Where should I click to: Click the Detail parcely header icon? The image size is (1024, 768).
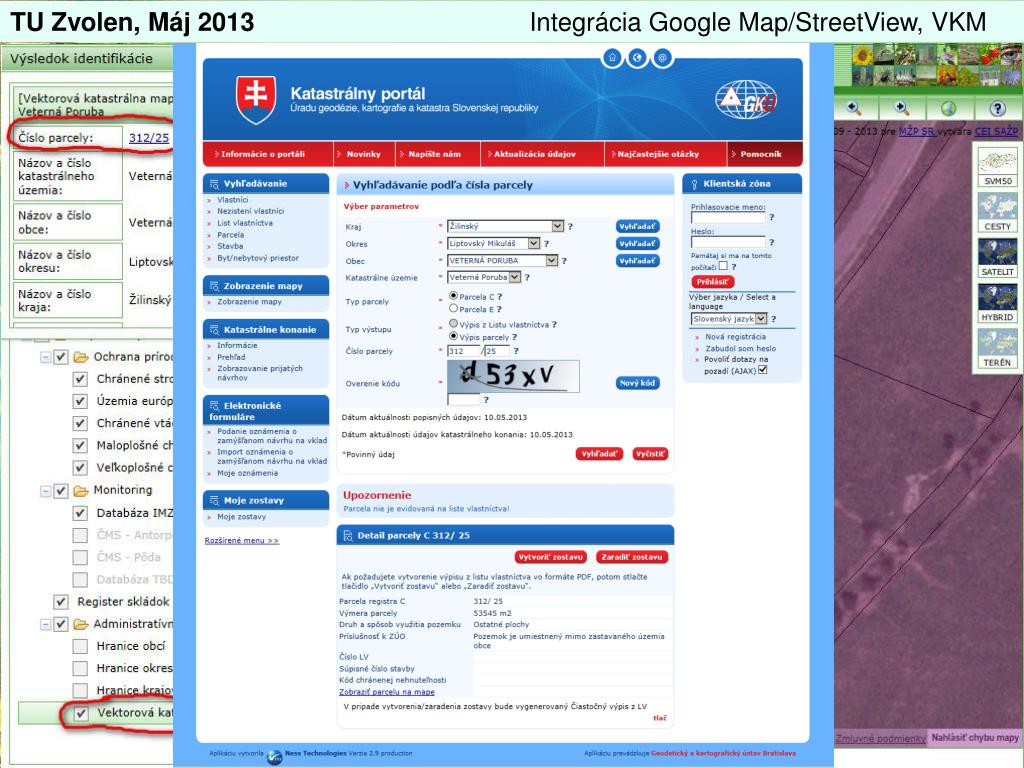click(x=348, y=536)
